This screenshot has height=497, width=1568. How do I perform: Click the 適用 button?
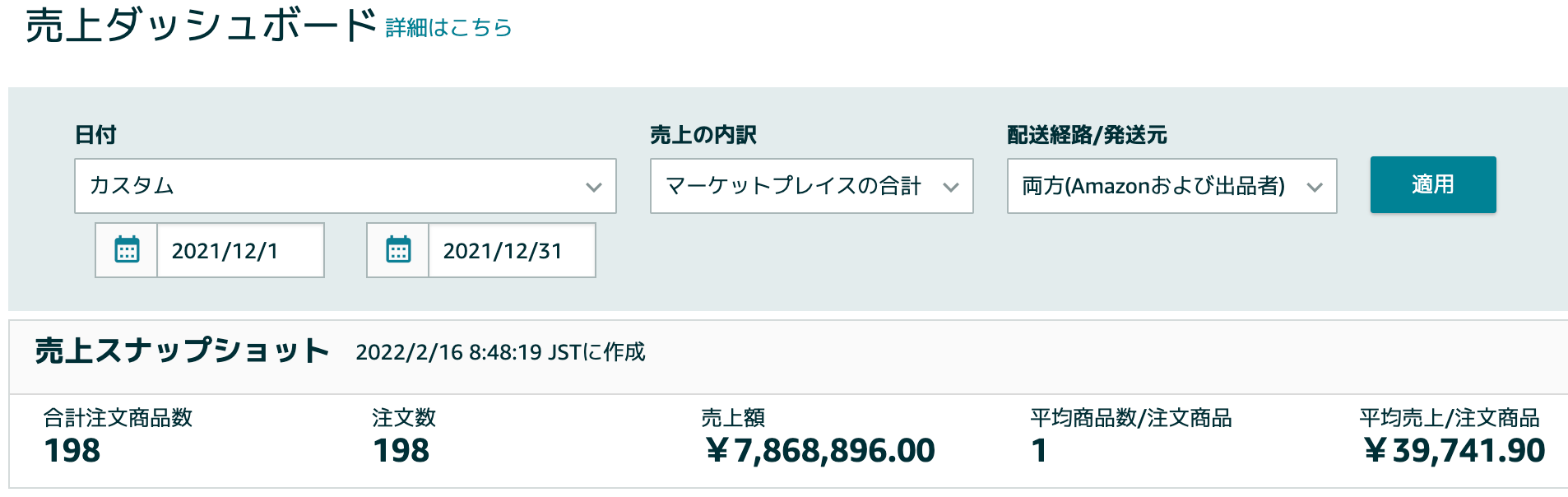tap(1433, 185)
